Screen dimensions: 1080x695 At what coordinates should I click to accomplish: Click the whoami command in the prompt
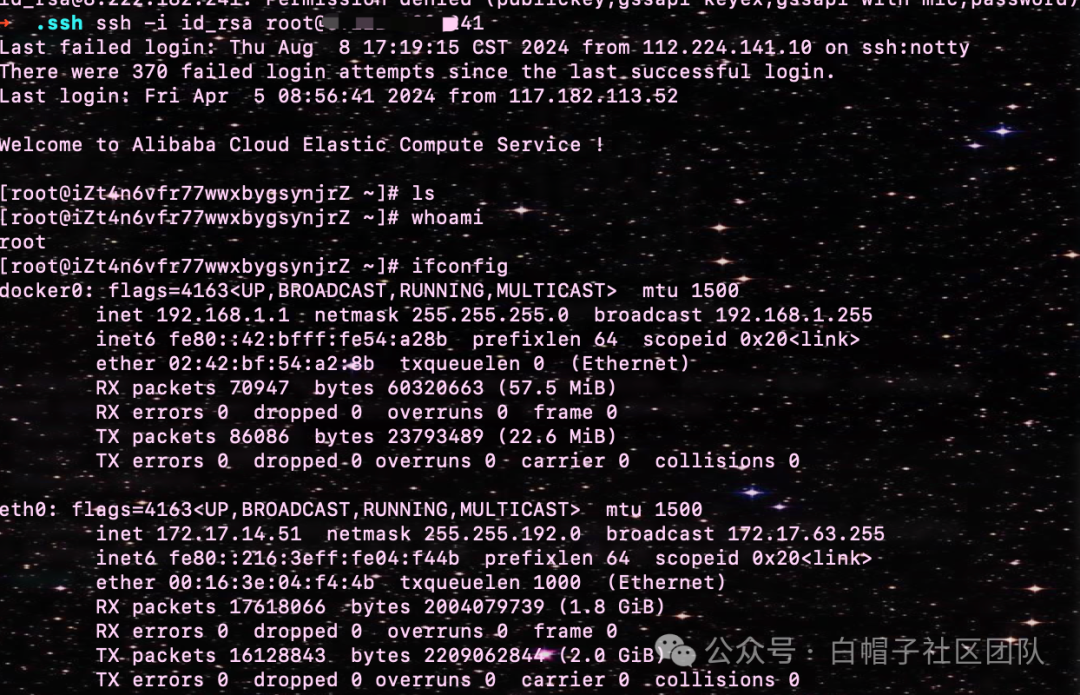(x=447, y=218)
